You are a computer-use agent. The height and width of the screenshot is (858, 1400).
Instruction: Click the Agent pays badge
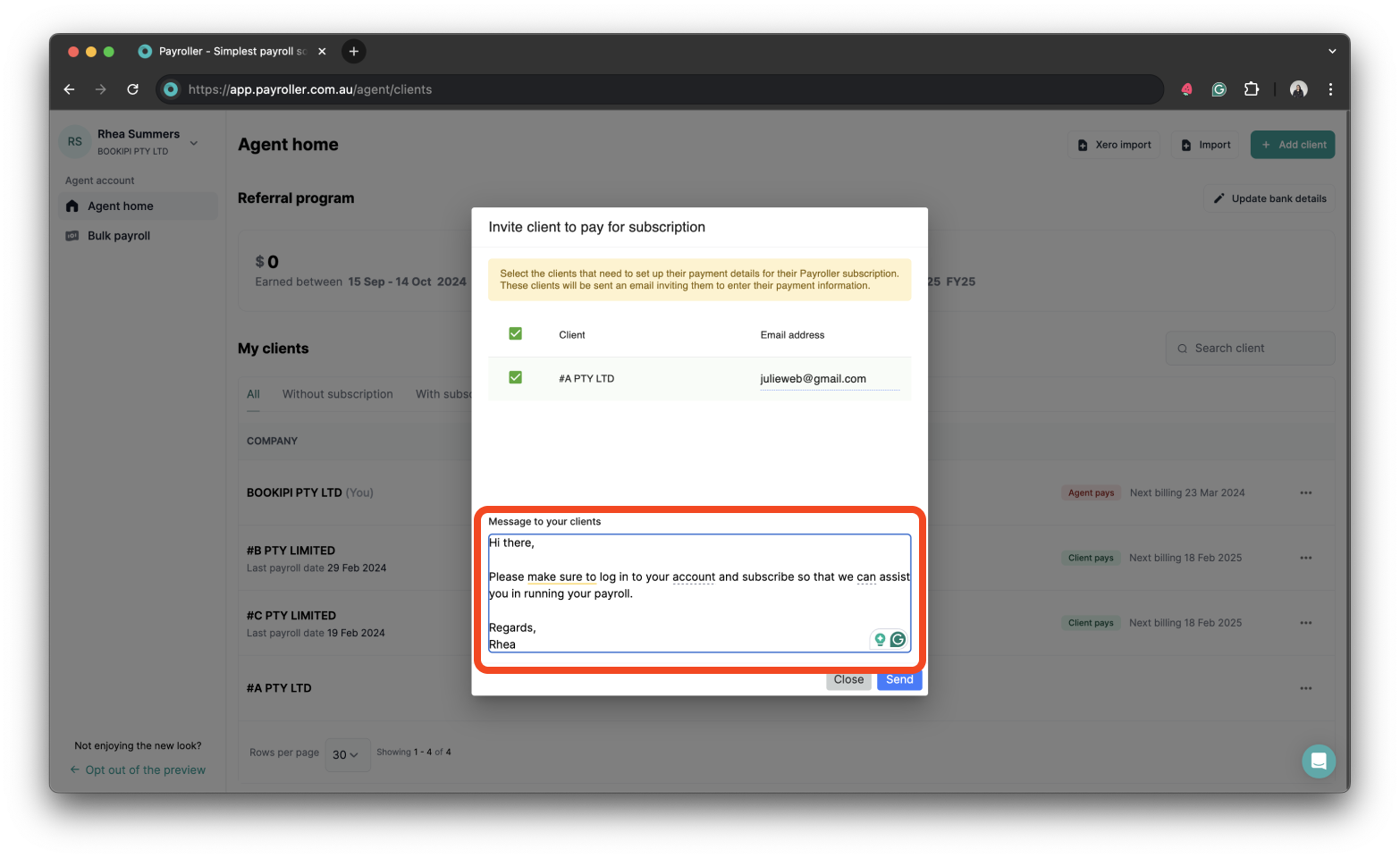click(x=1091, y=492)
